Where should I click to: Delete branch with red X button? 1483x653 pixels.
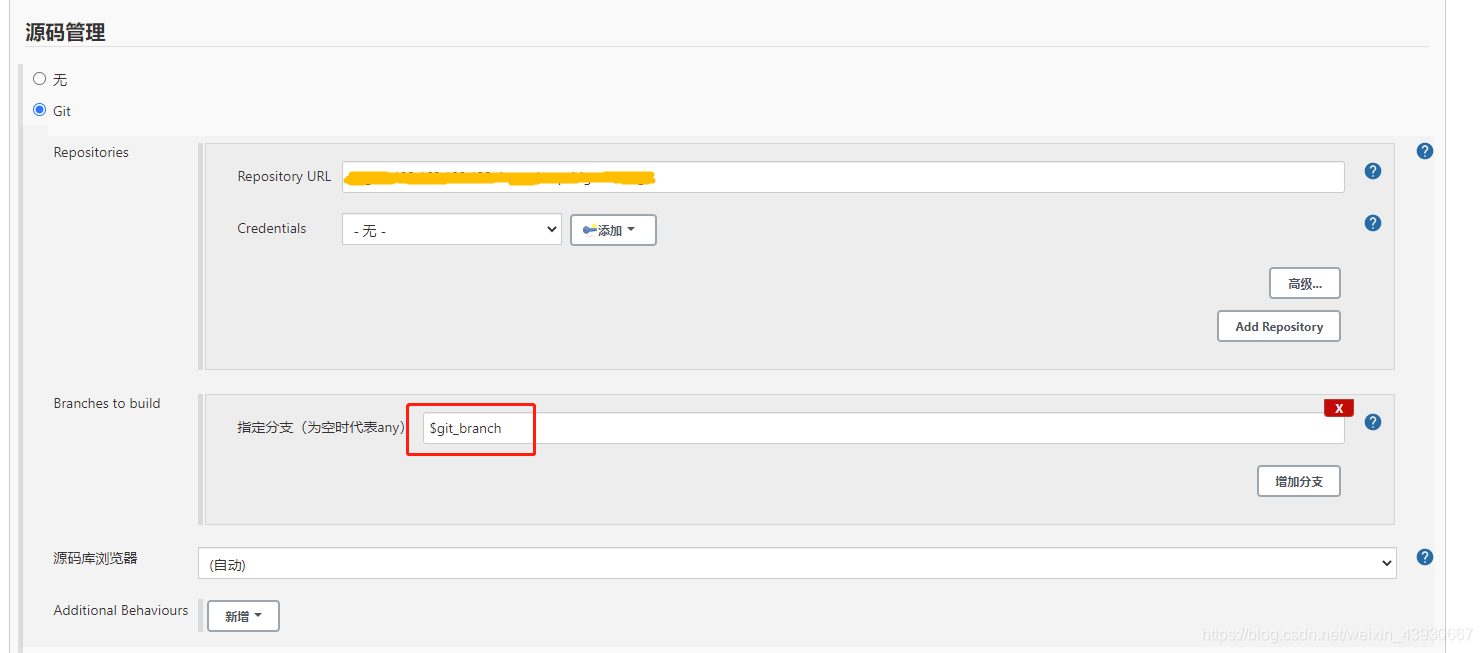click(x=1339, y=408)
